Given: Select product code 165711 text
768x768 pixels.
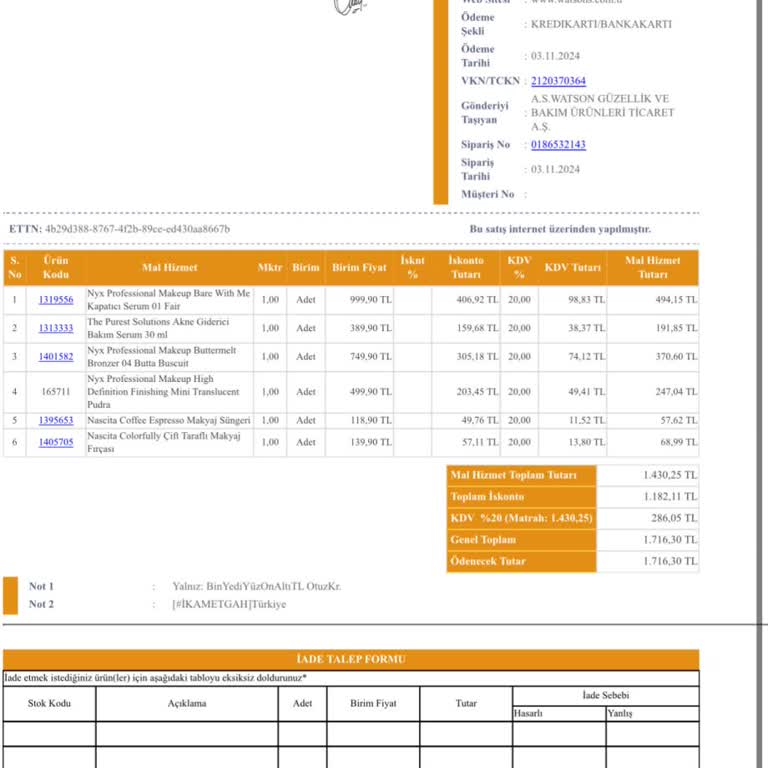Looking at the screenshot, I should 56,392.
